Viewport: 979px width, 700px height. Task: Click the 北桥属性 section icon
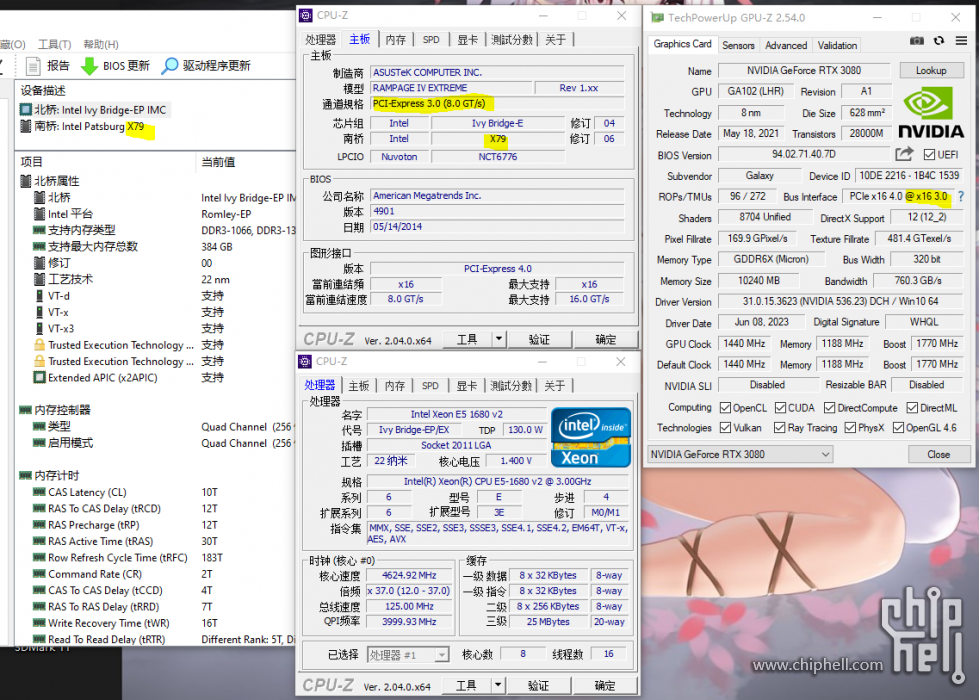[26, 181]
